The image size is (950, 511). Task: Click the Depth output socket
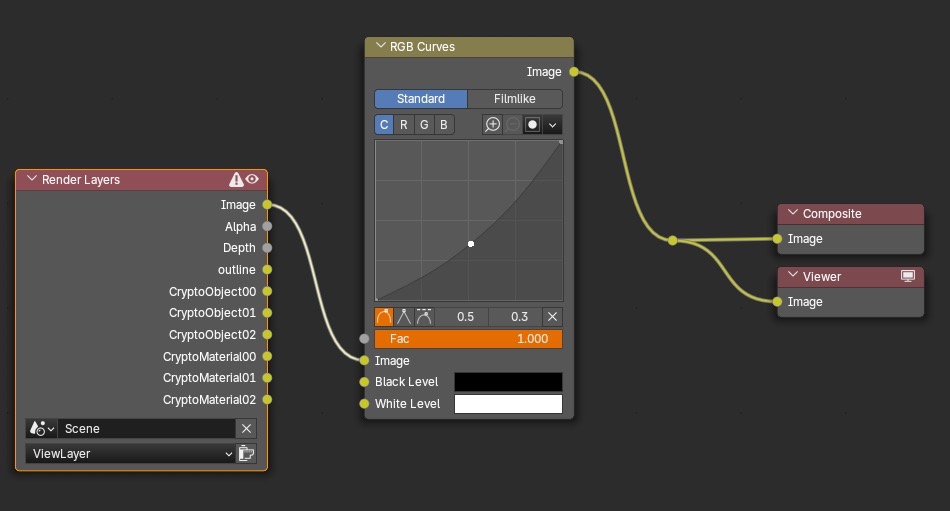pyautogui.click(x=267, y=248)
